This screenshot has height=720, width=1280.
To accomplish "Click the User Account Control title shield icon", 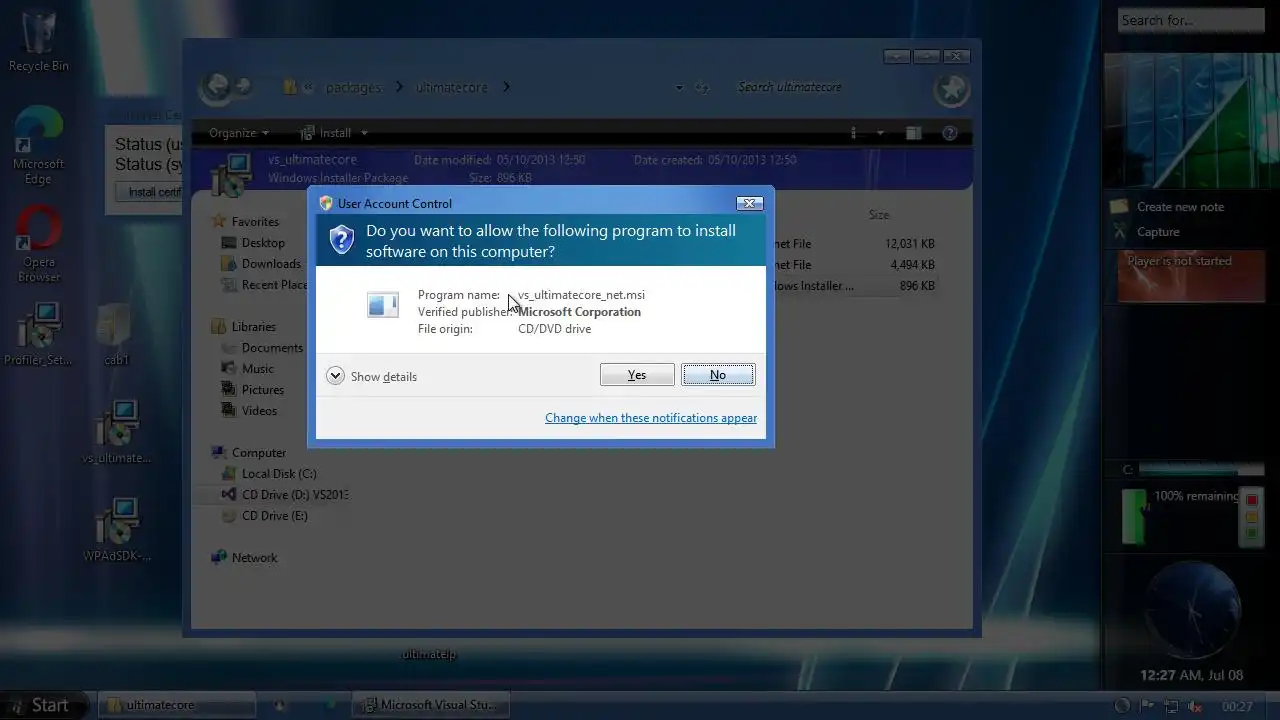I will tap(326, 203).
